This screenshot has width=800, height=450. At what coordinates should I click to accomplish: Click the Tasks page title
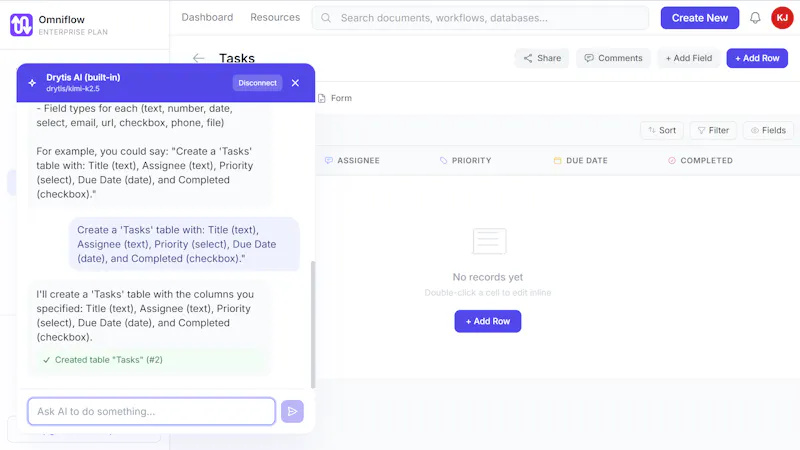[x=237, y=58]
